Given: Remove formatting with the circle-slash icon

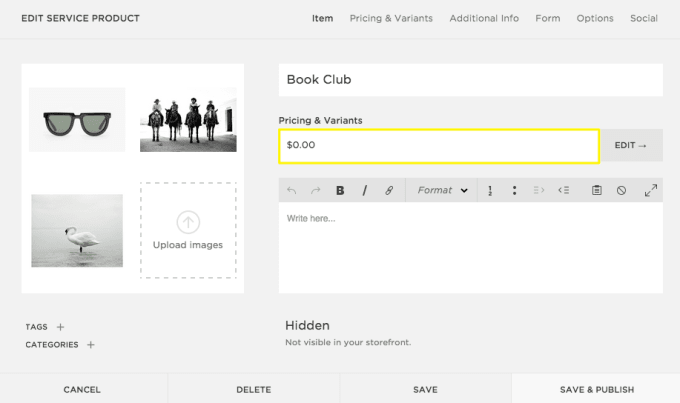Looking at the screenshot, I should 621,190.
